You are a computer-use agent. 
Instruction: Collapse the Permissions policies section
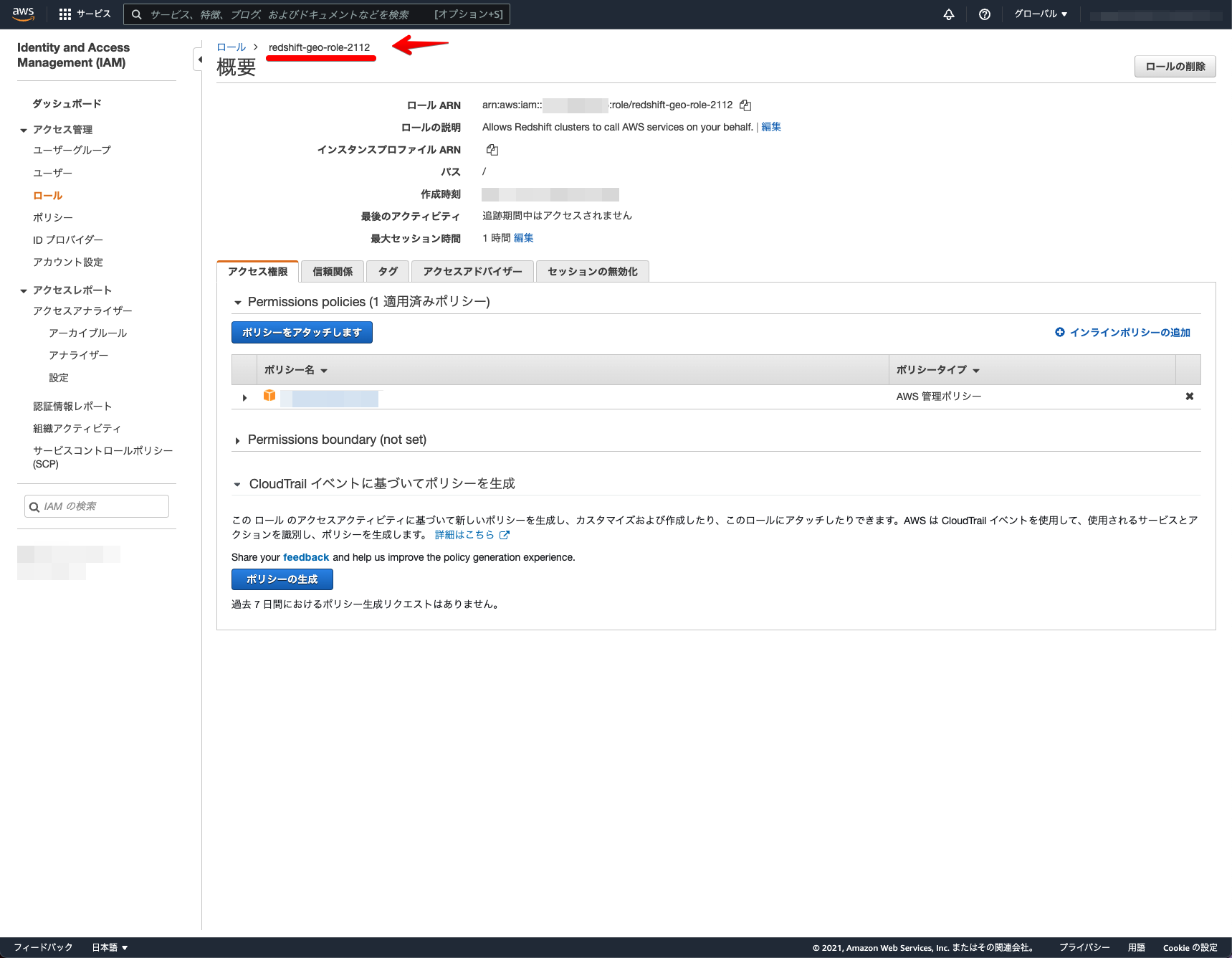[x=237, y=302]
